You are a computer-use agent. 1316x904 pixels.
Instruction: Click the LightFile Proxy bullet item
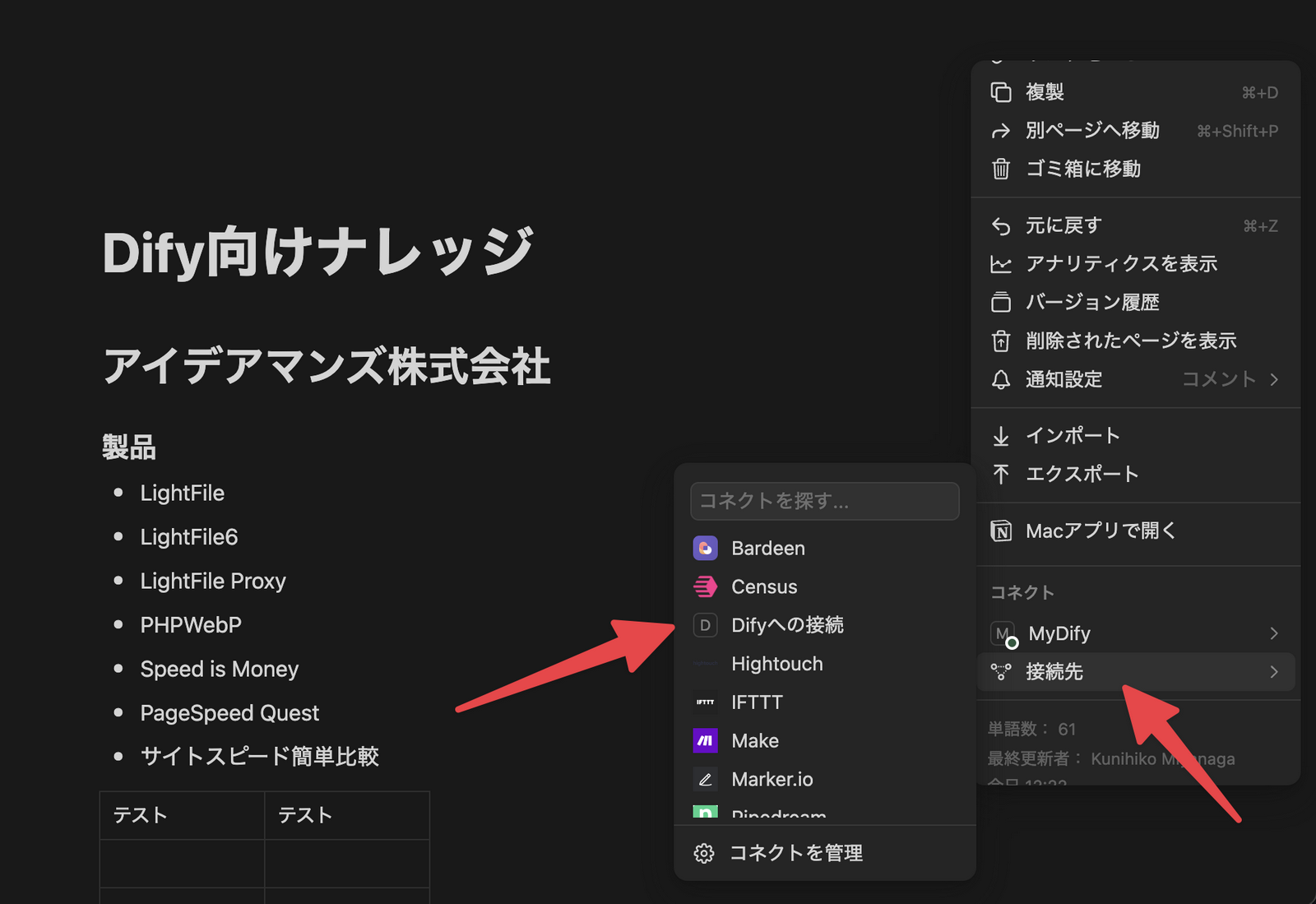tap(213, 581)
